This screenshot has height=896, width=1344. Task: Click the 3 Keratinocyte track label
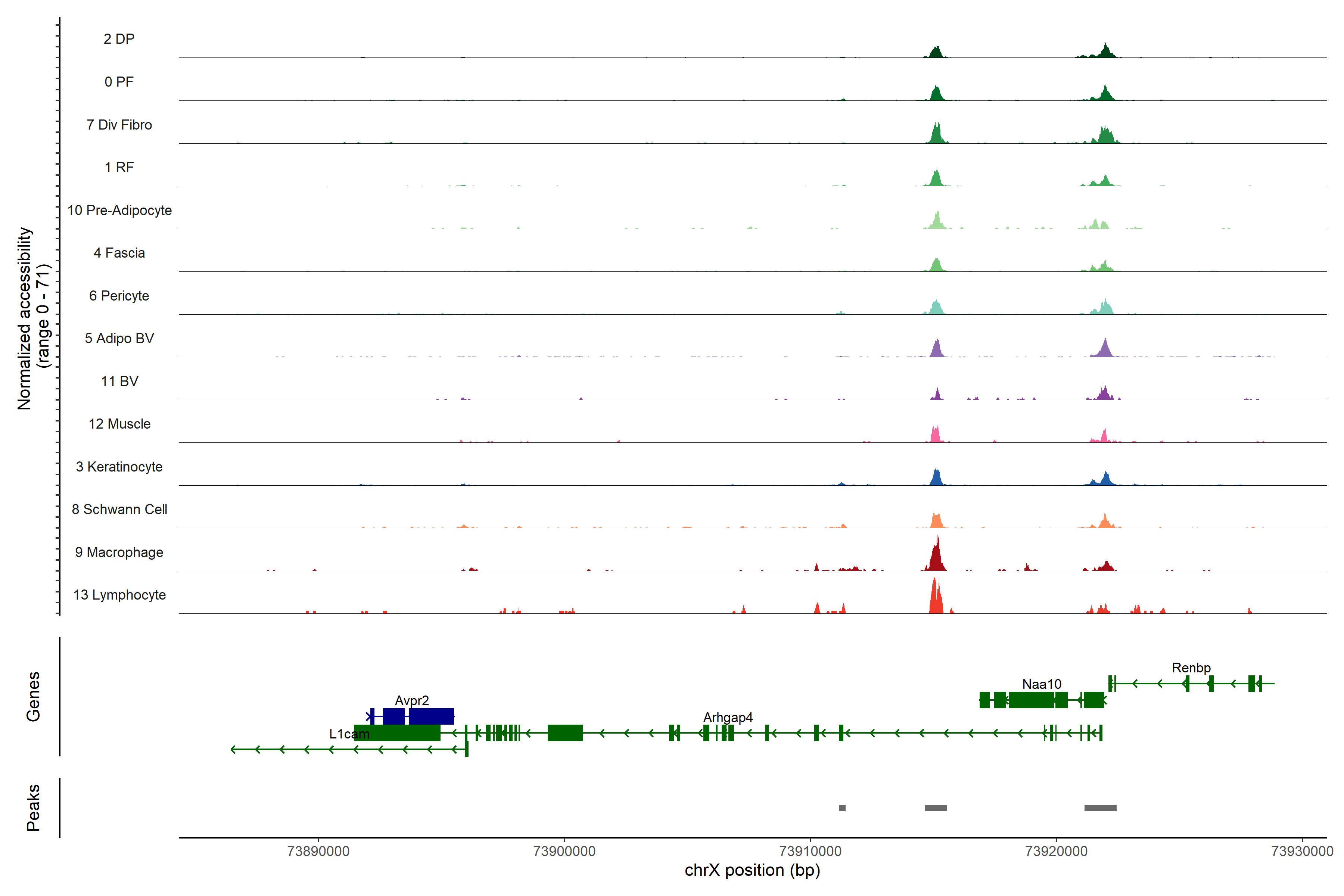(x=119, y=467)
